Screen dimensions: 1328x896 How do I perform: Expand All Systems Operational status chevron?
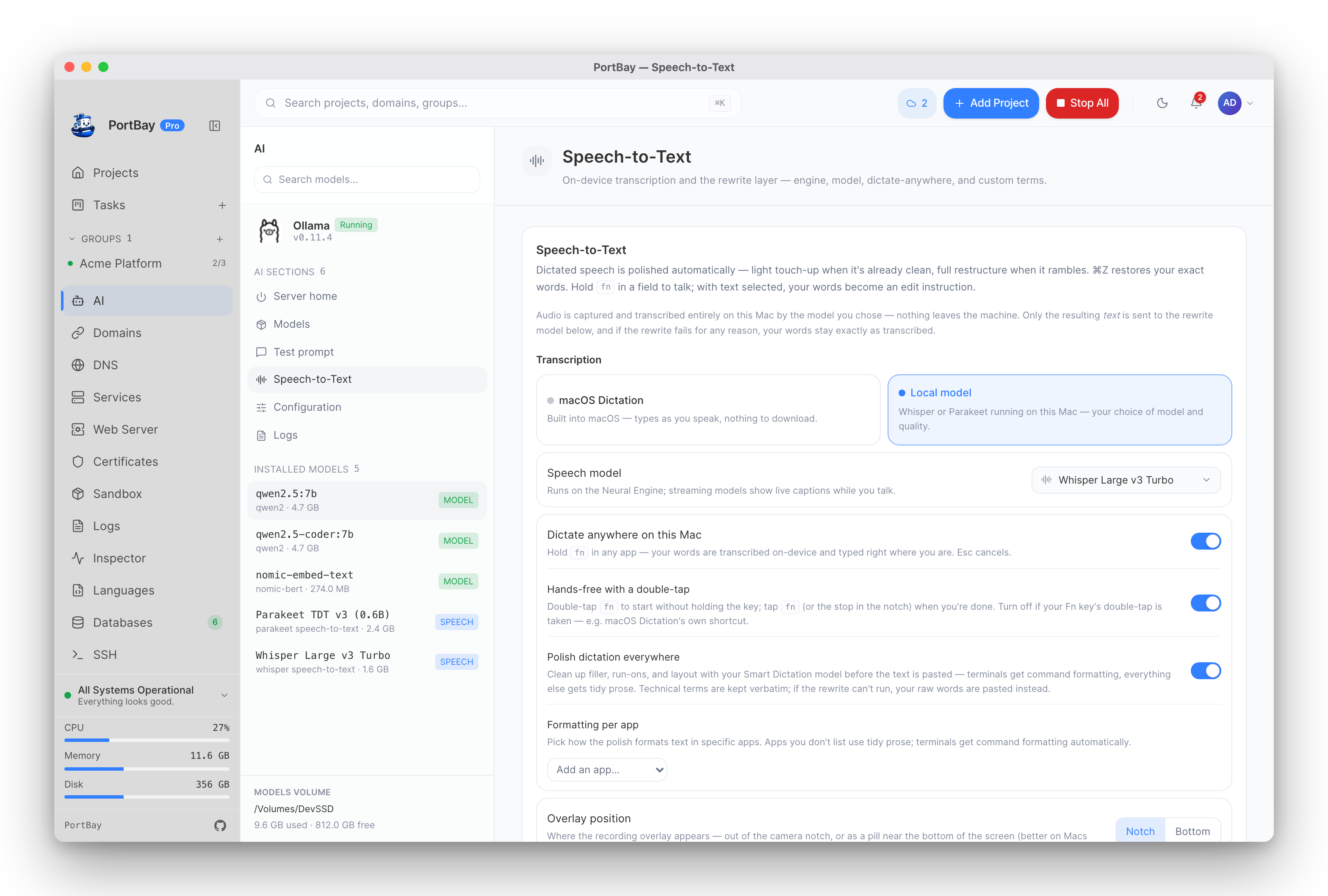coord(224,695)
